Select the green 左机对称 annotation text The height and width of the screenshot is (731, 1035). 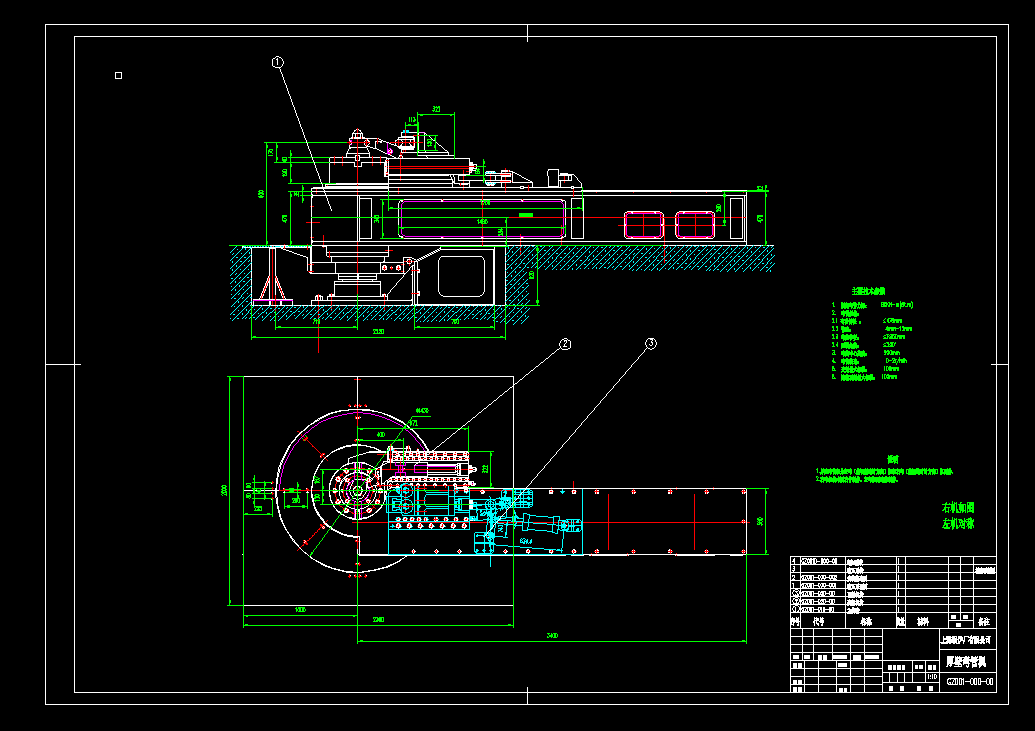(958, 524)
